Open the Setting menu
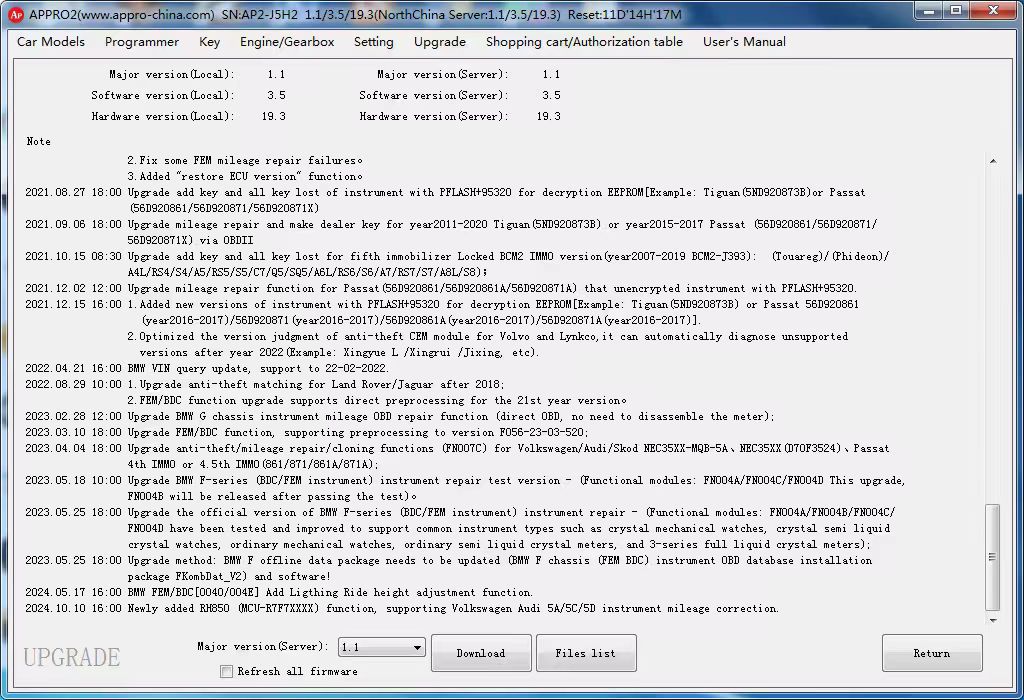Image resolution: width=1024 pixels, height=700 pixels. pos(374,42)
